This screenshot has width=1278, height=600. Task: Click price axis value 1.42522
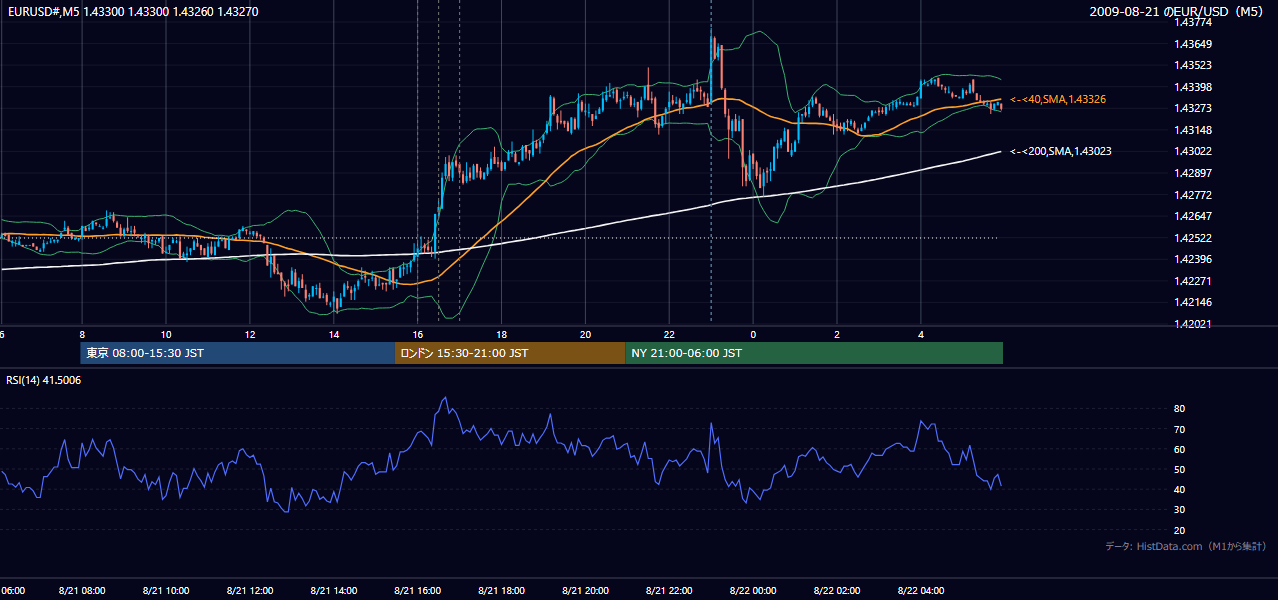[1194, 238]
